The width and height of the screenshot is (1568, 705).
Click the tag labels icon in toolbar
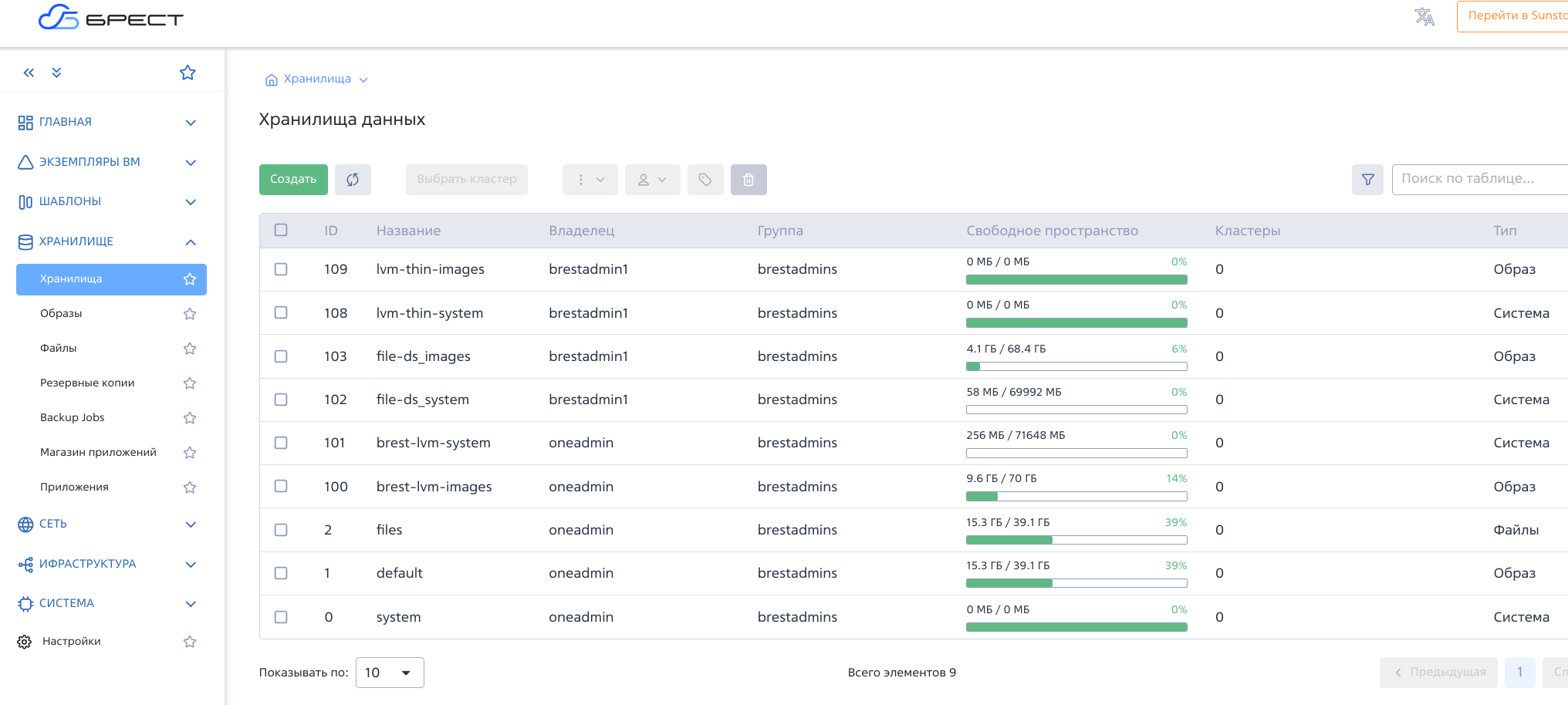(705, 180)
